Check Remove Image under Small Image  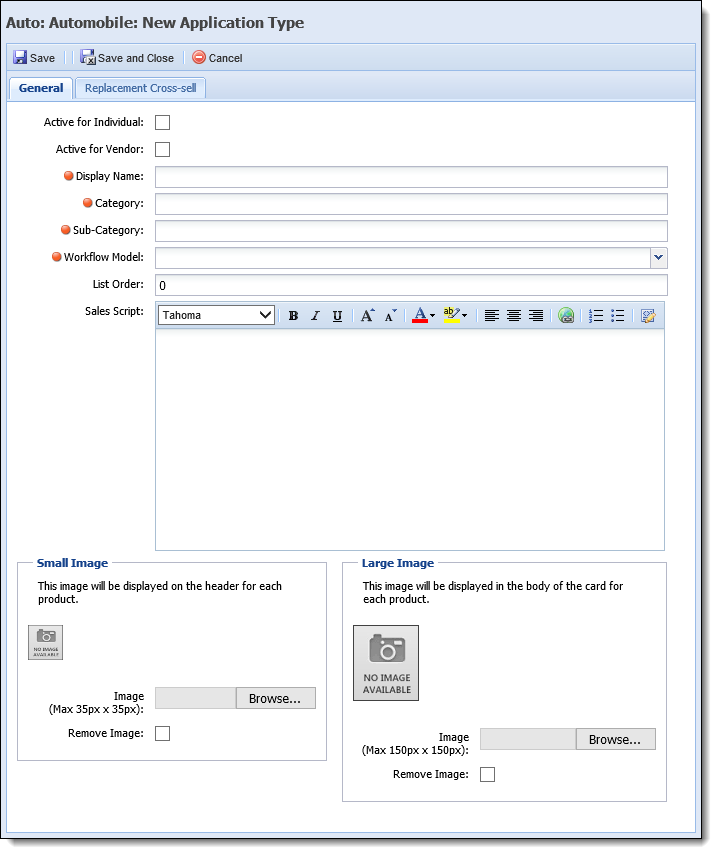[162, 734]
